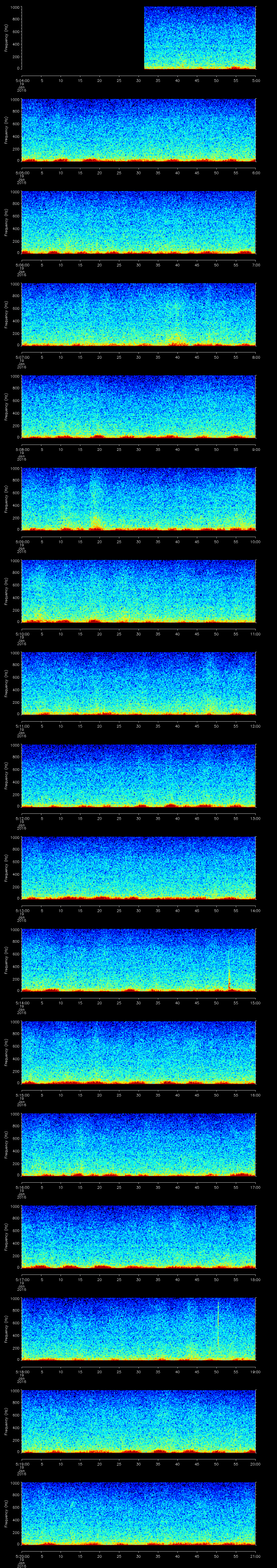The image size is (277, 1568).
Task: Click the "5:19:00" start time label
Action: (22, 1464)
